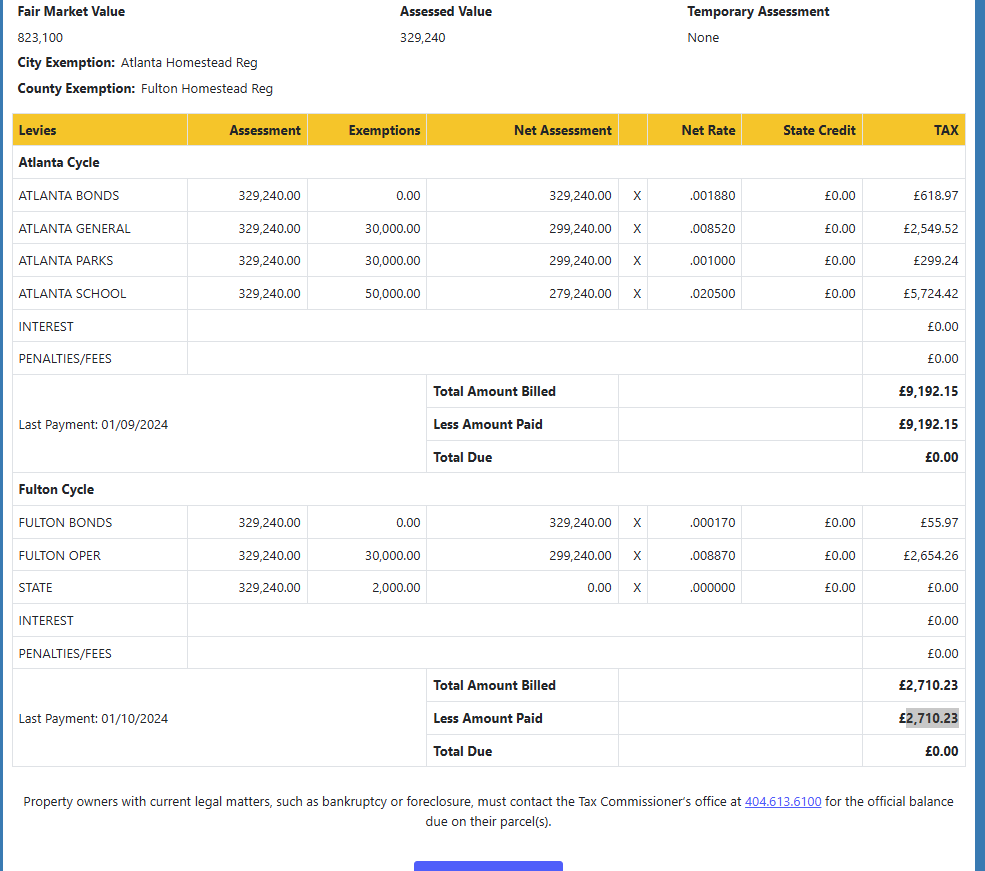Click the Levies column header
This screenshot has height=871, width=985.
tap(38, 130)
